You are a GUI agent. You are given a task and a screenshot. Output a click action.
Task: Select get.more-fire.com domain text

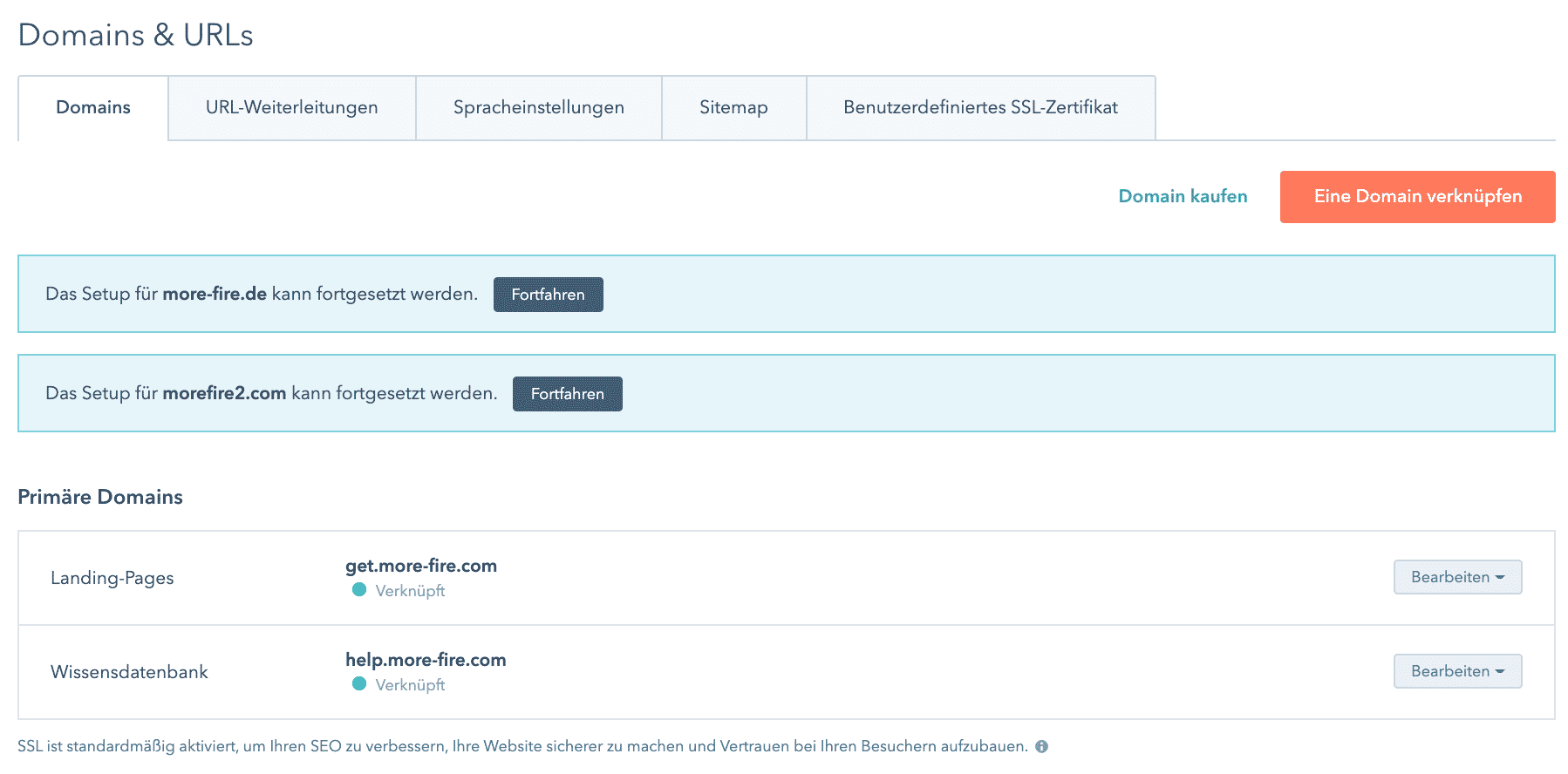(421, 566)
